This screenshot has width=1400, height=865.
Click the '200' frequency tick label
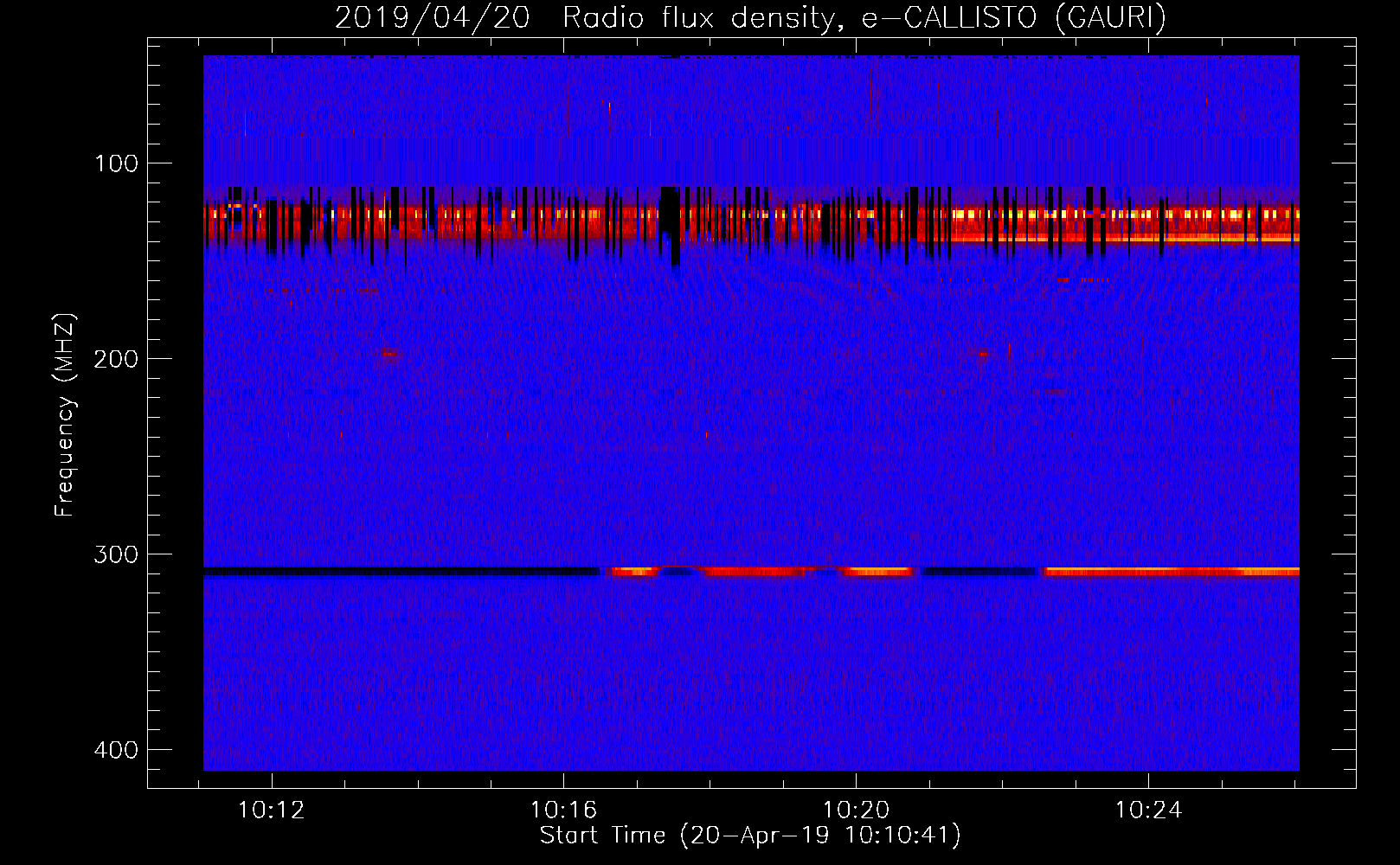[116, 359]
